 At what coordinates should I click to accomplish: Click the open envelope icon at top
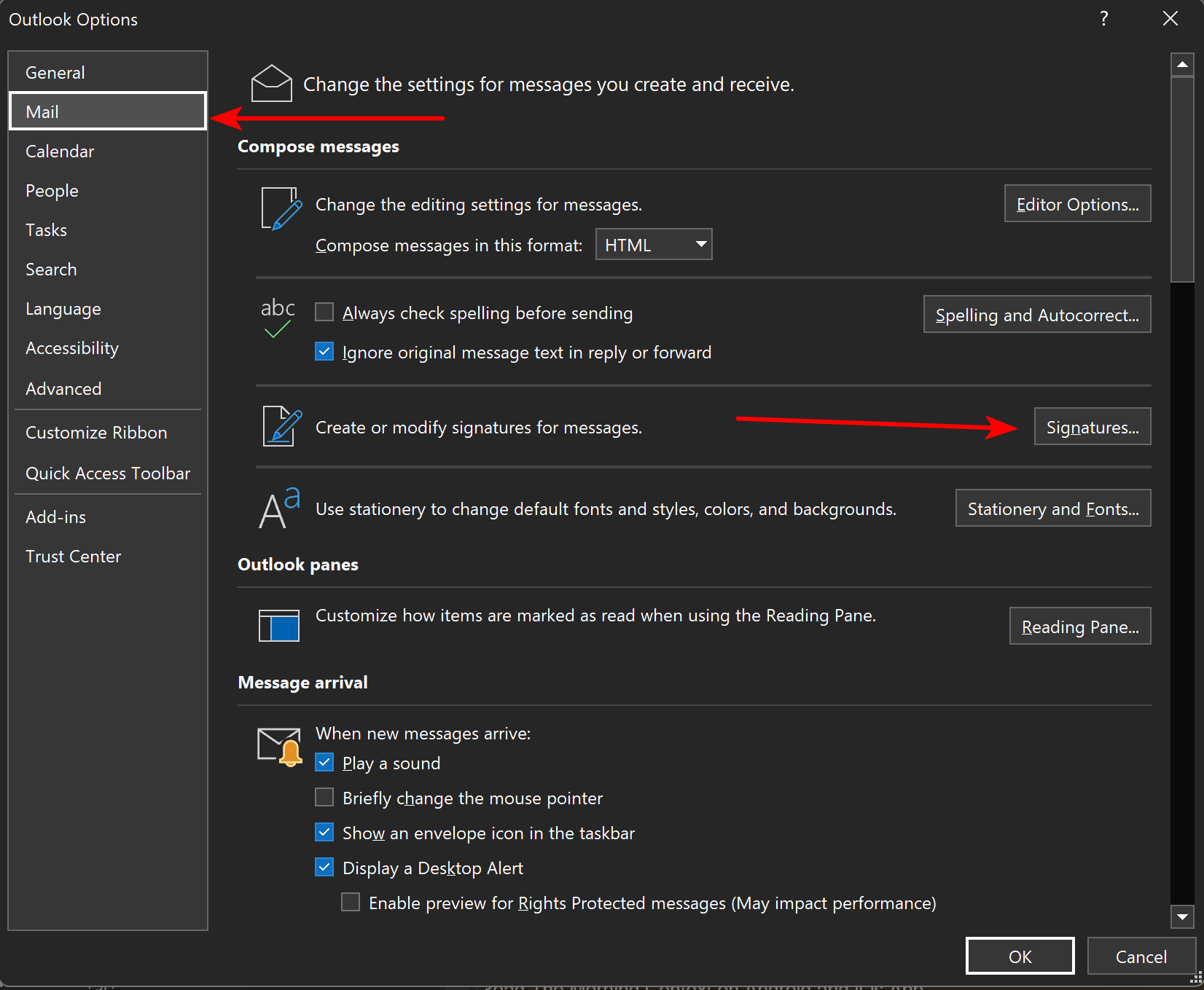271,84
